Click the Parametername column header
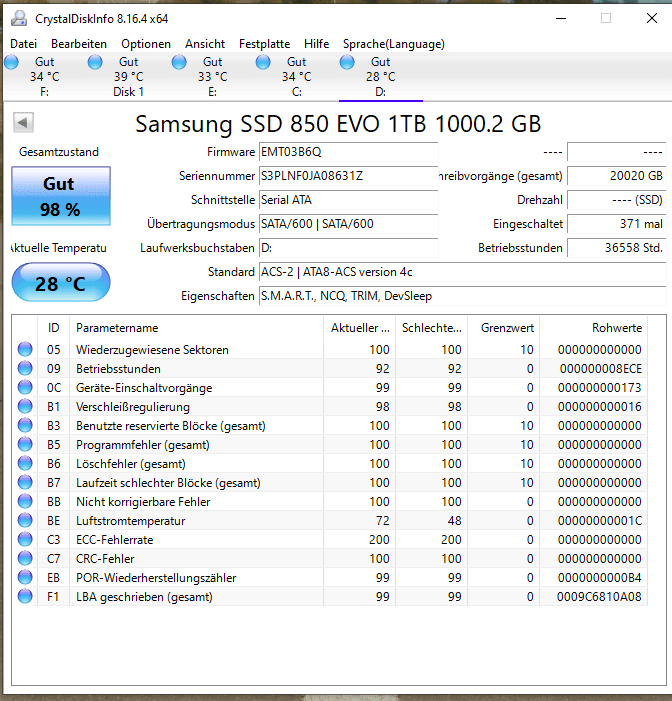This screenshot has width=672, height=701. tap(196, 328)
